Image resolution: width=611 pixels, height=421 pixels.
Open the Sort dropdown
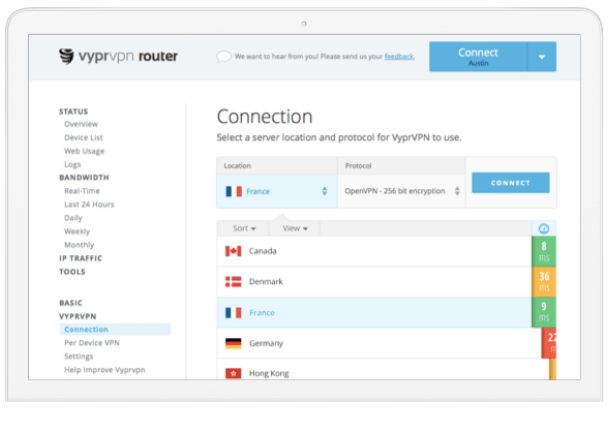244,228
